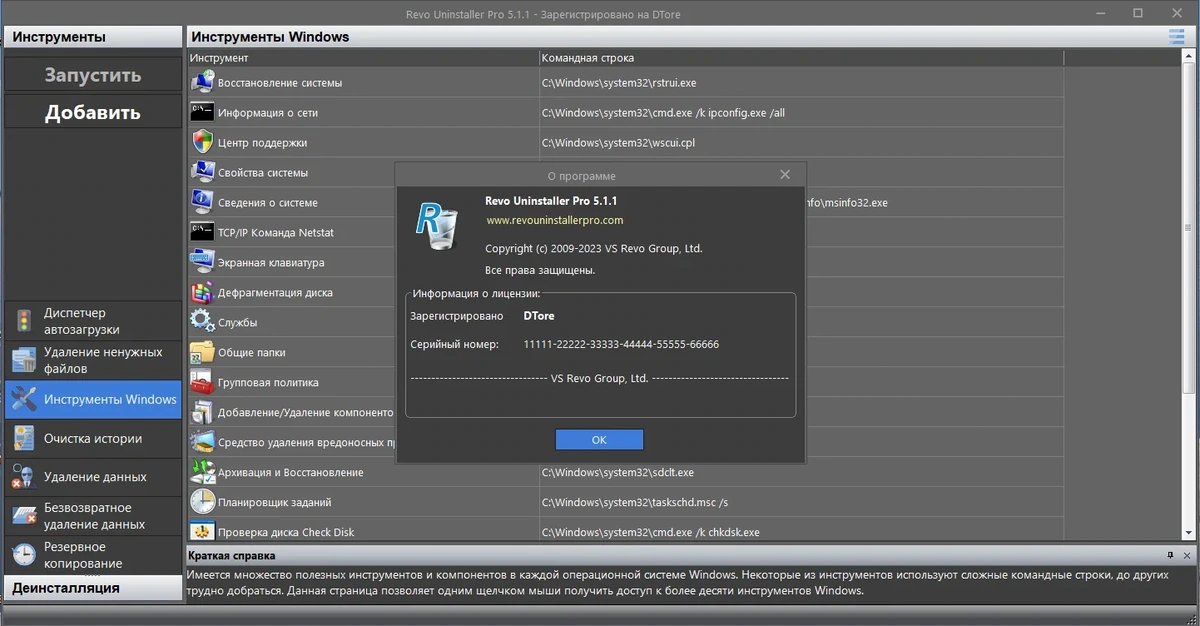Viewport: 1200px width, 626px height.
Task: Click the Проверка диска Check Disk icon
Action: pos(202,531)
